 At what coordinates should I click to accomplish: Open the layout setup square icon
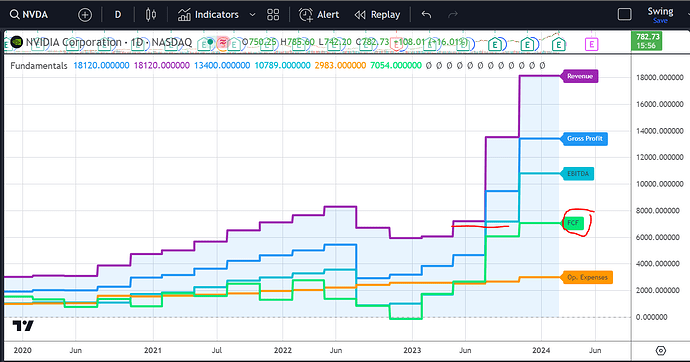point(624,15)
